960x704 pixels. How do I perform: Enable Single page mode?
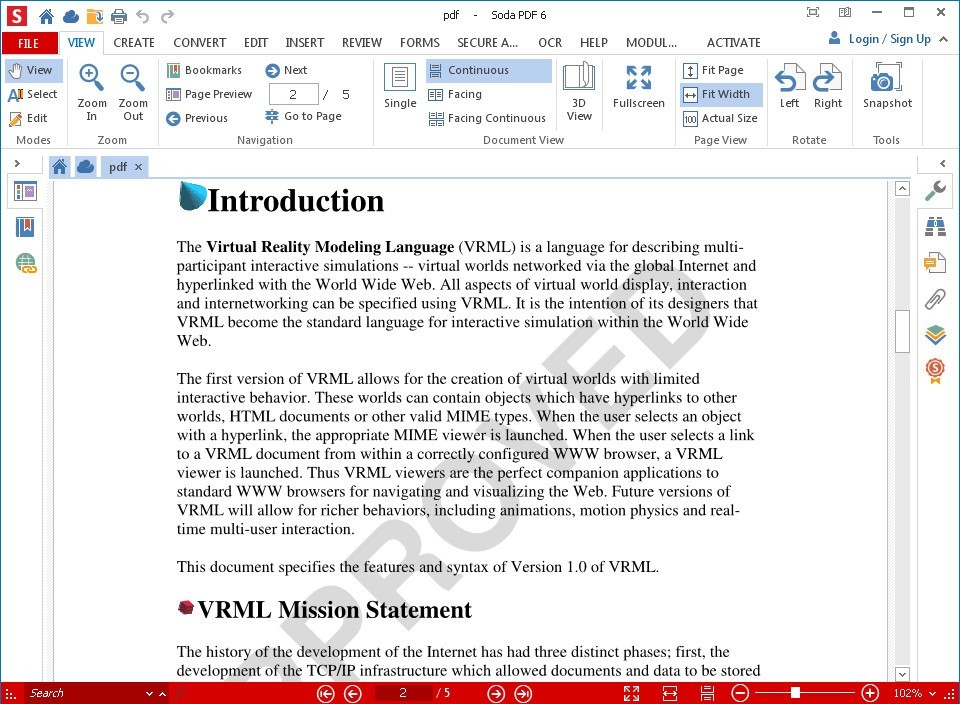(x=399, y=90)
